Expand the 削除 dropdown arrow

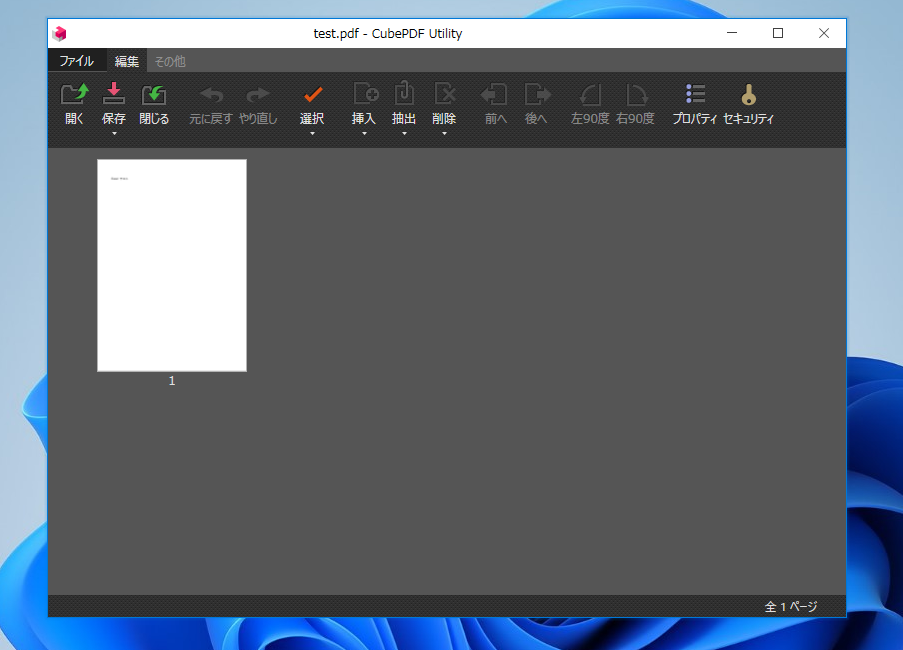tap(444, 134)
